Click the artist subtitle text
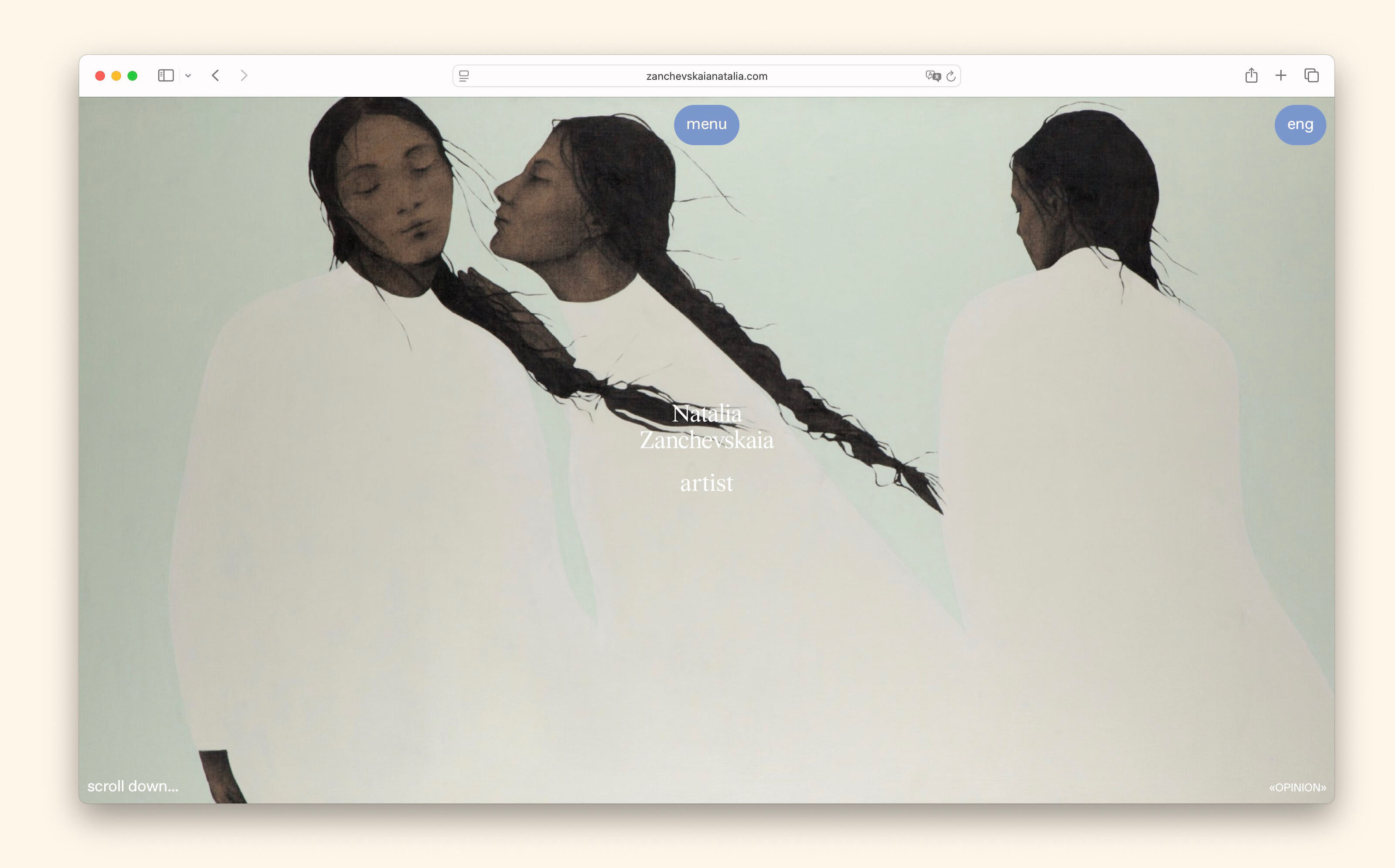Image resolution: width=1395 pixels, height=868 pixels. pos(706,483)
